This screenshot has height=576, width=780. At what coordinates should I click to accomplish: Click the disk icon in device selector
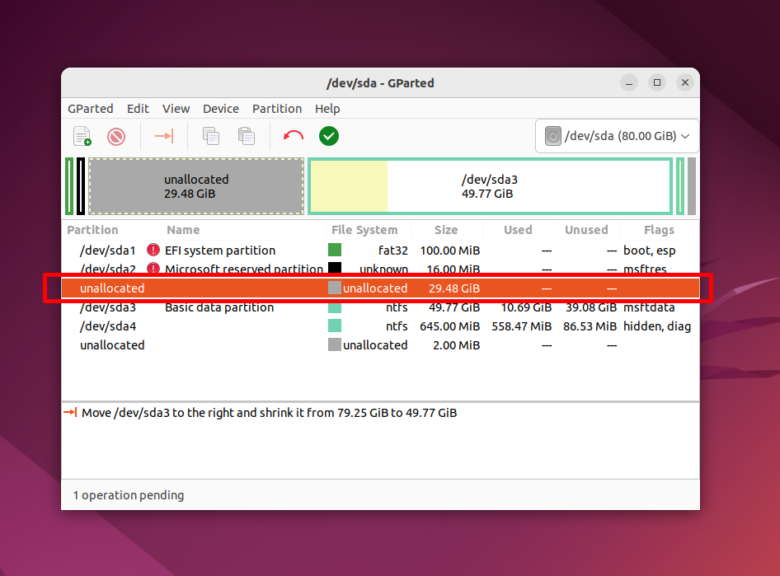tap(553, 136)
